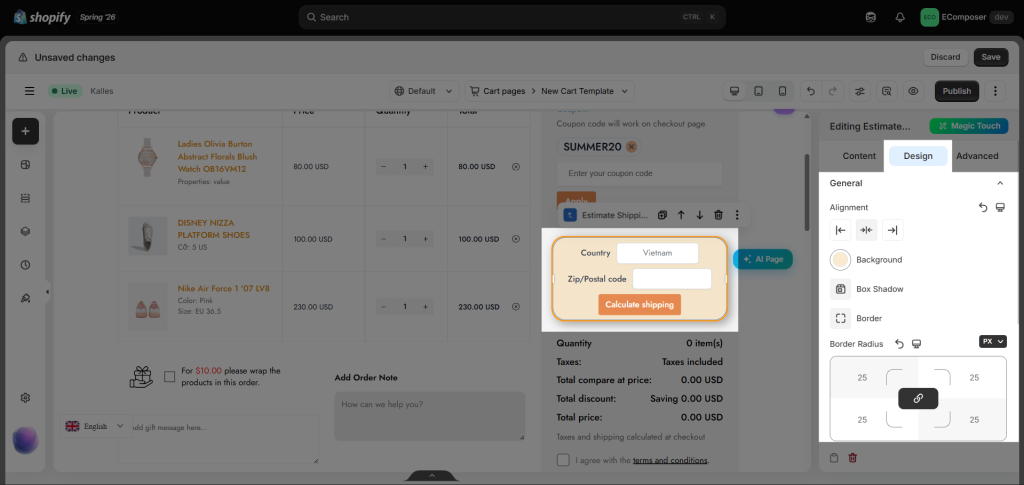Delete the Estimate Shipping element via trash icon
The height and width of the screenshot is (485, 1024).
[718, 215]
